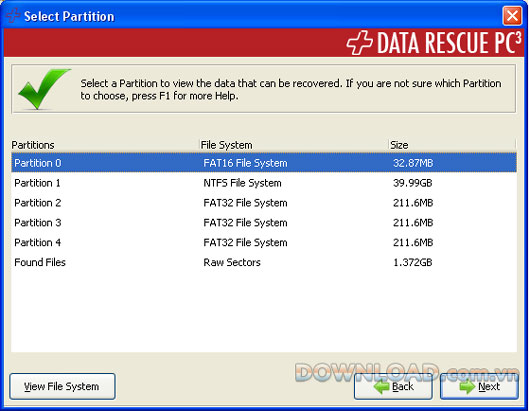Select the Partition 2 row
Screen dimensions: 530x411
coord(264,203)
